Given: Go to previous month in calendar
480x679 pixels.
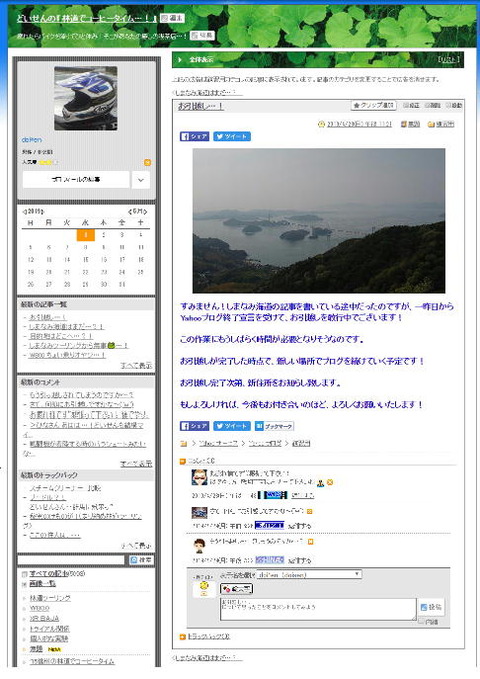Looking at the screenshot, I should point(130,212).
